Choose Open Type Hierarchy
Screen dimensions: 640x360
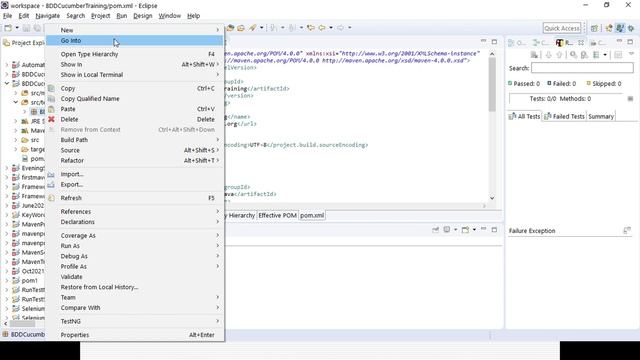coord(134,54)
